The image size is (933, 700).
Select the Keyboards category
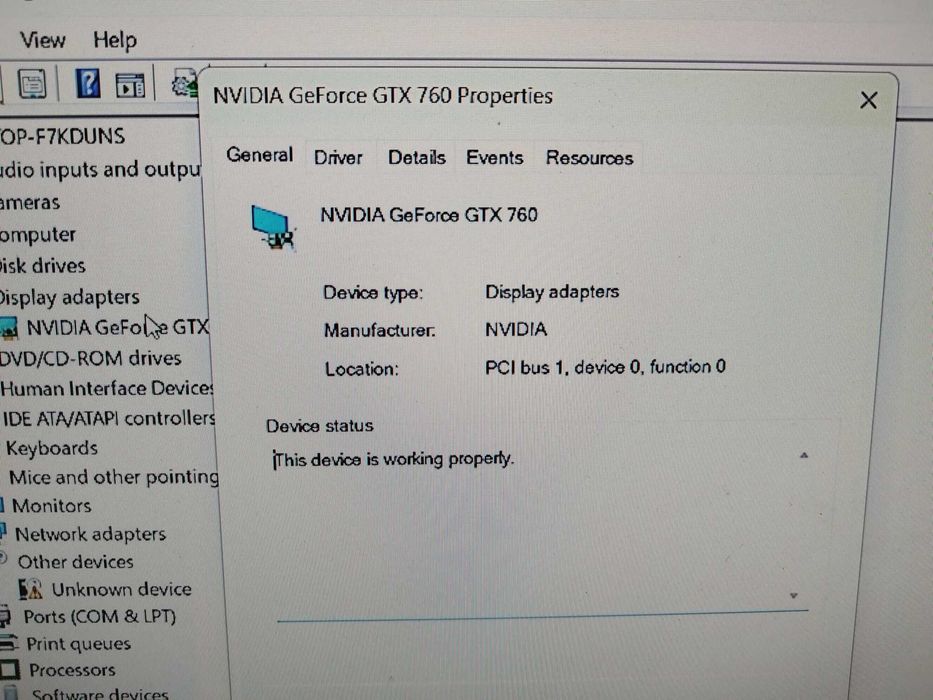52,448
